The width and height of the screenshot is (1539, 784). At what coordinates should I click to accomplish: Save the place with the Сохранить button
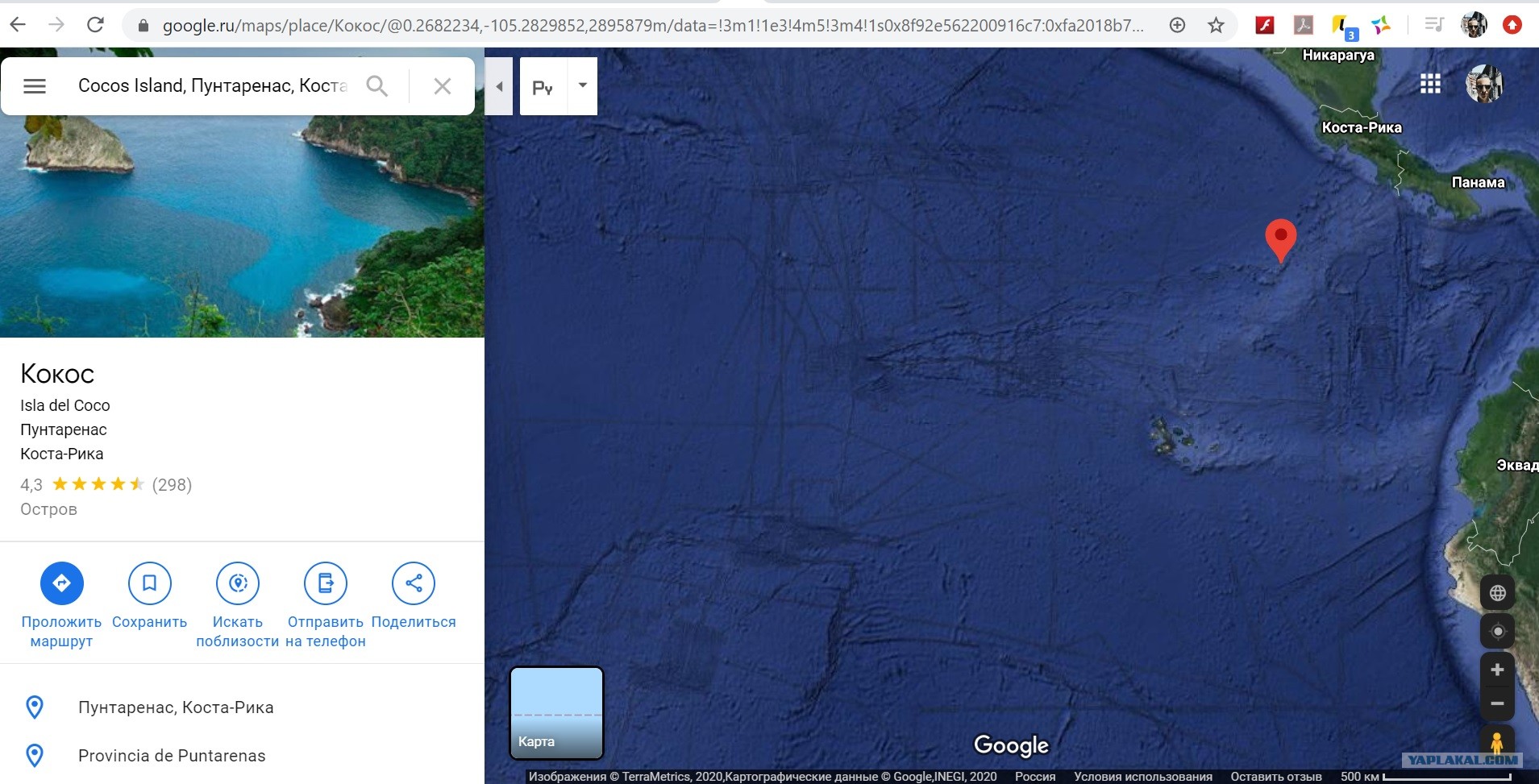[150, 596]
